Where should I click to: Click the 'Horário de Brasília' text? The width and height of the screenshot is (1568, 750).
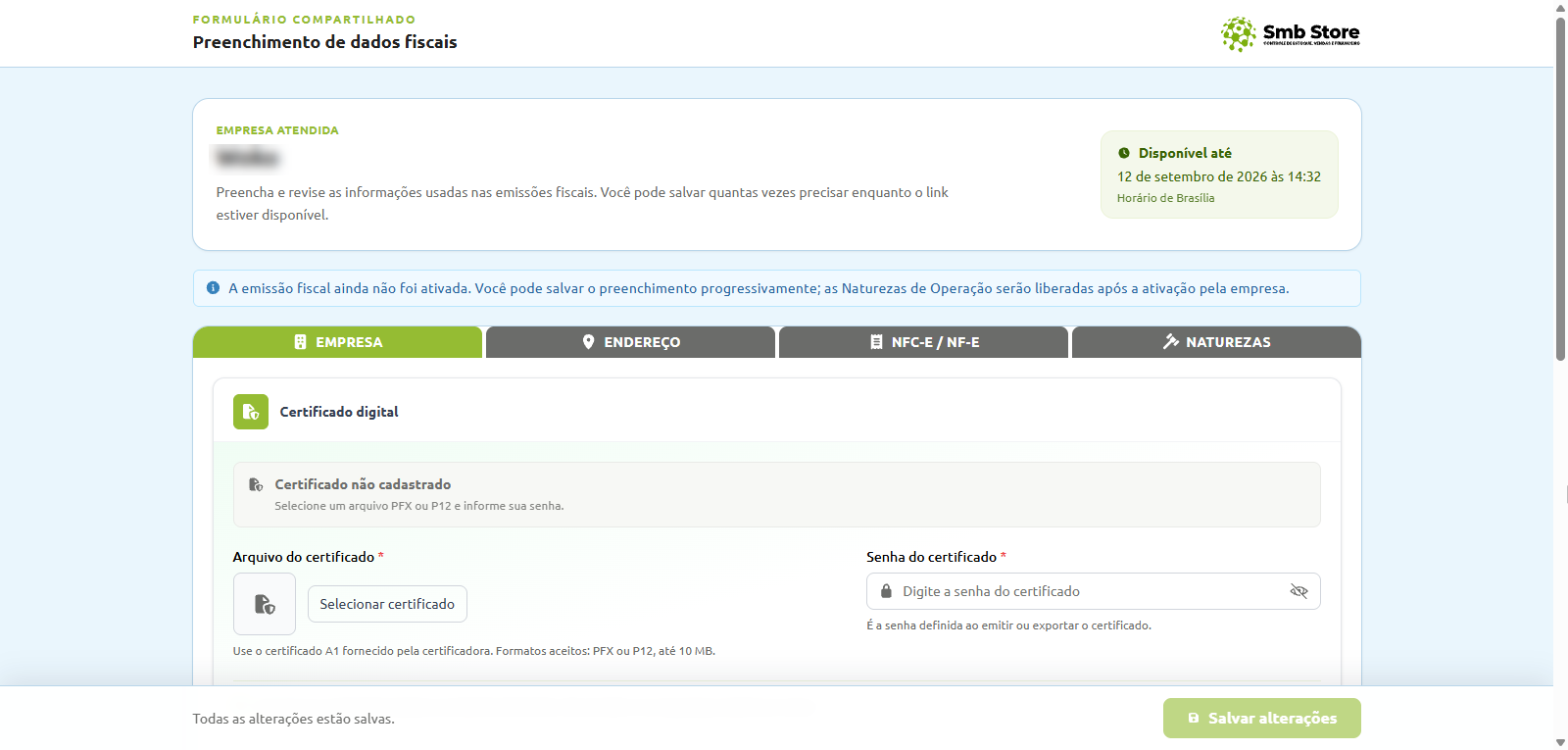pos(1165,198)
